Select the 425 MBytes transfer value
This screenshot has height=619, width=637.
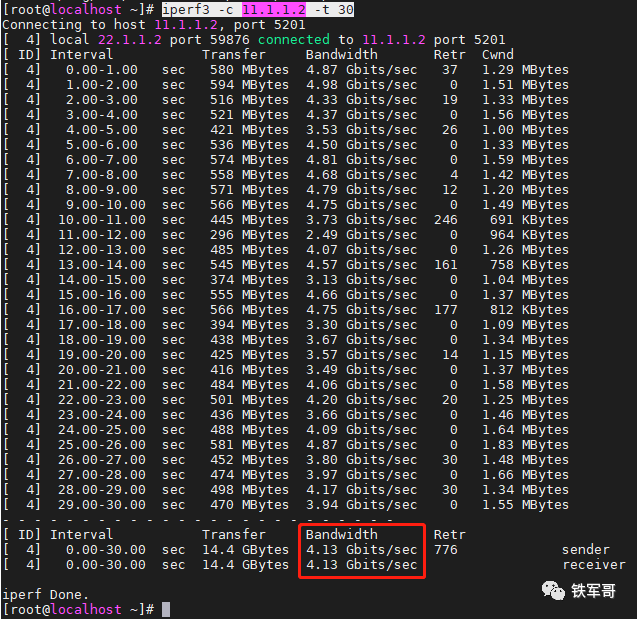point(249,355)
